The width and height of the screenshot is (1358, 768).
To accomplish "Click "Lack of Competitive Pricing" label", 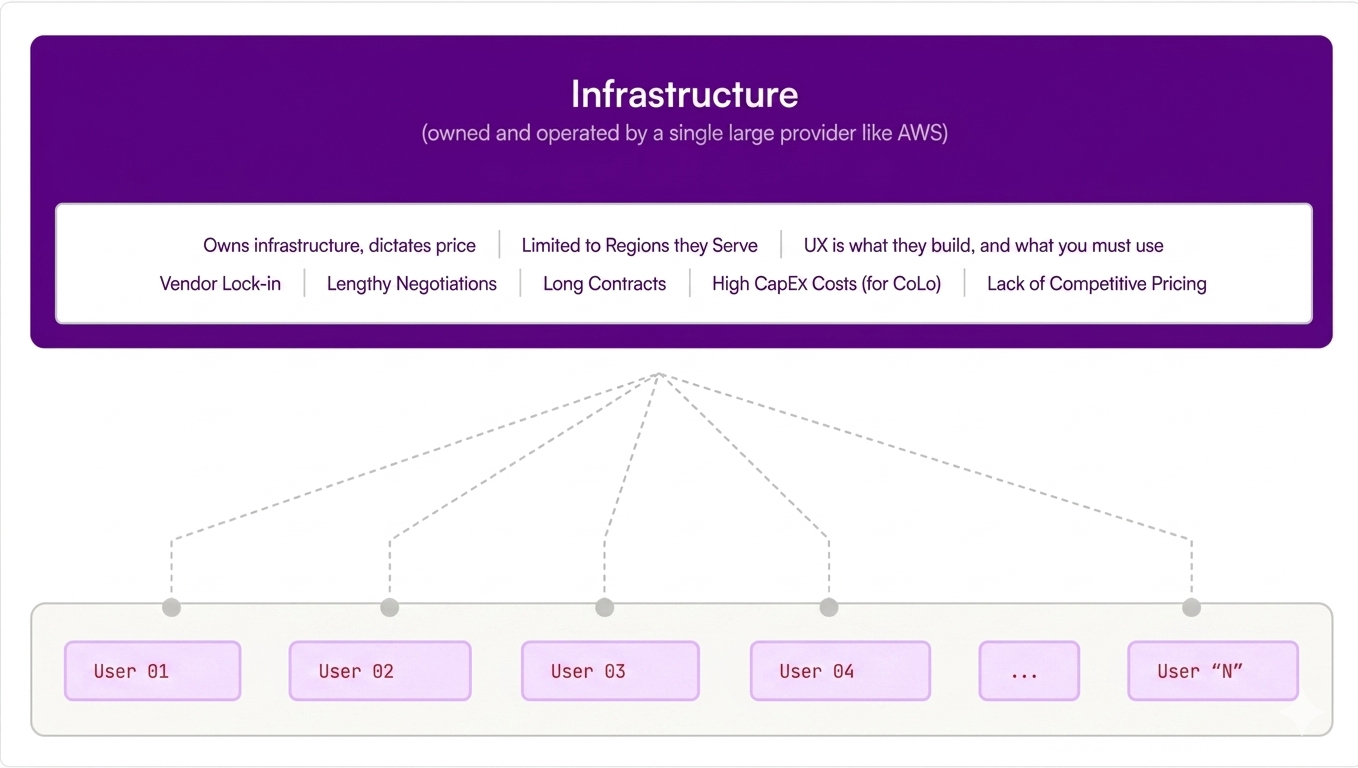I will tap(1097, 283).
